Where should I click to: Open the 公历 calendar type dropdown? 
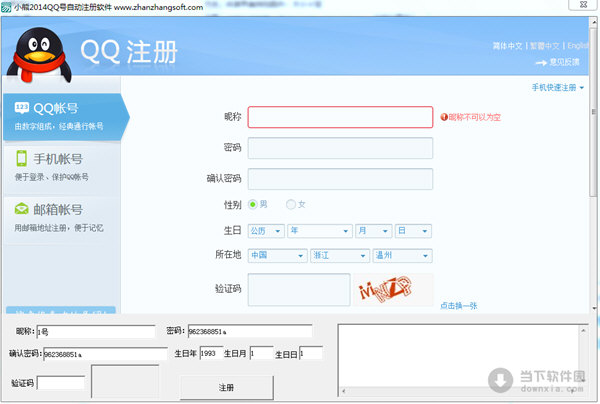click(265, 230)
